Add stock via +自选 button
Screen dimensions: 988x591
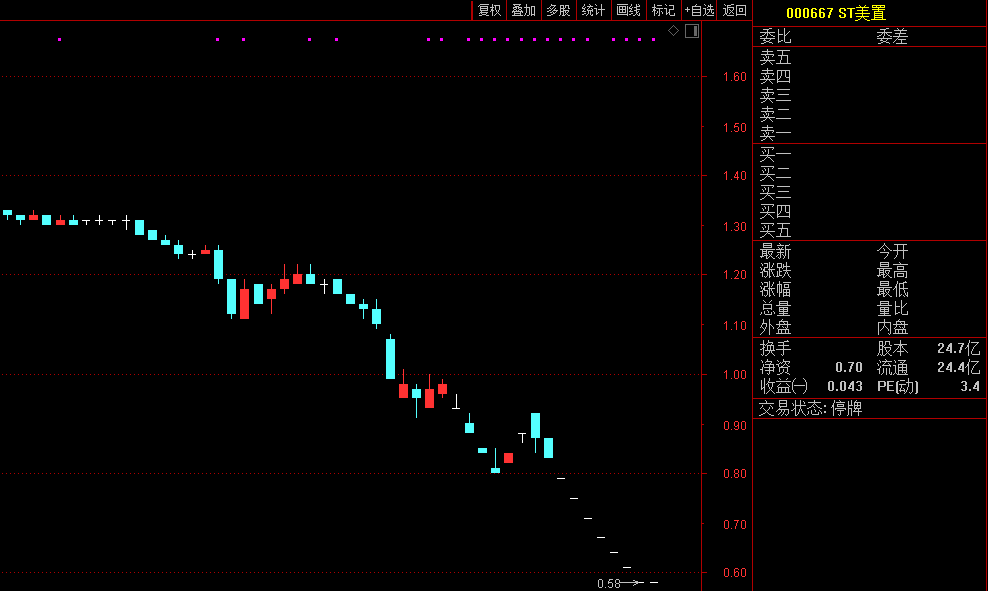pos(699,10)
